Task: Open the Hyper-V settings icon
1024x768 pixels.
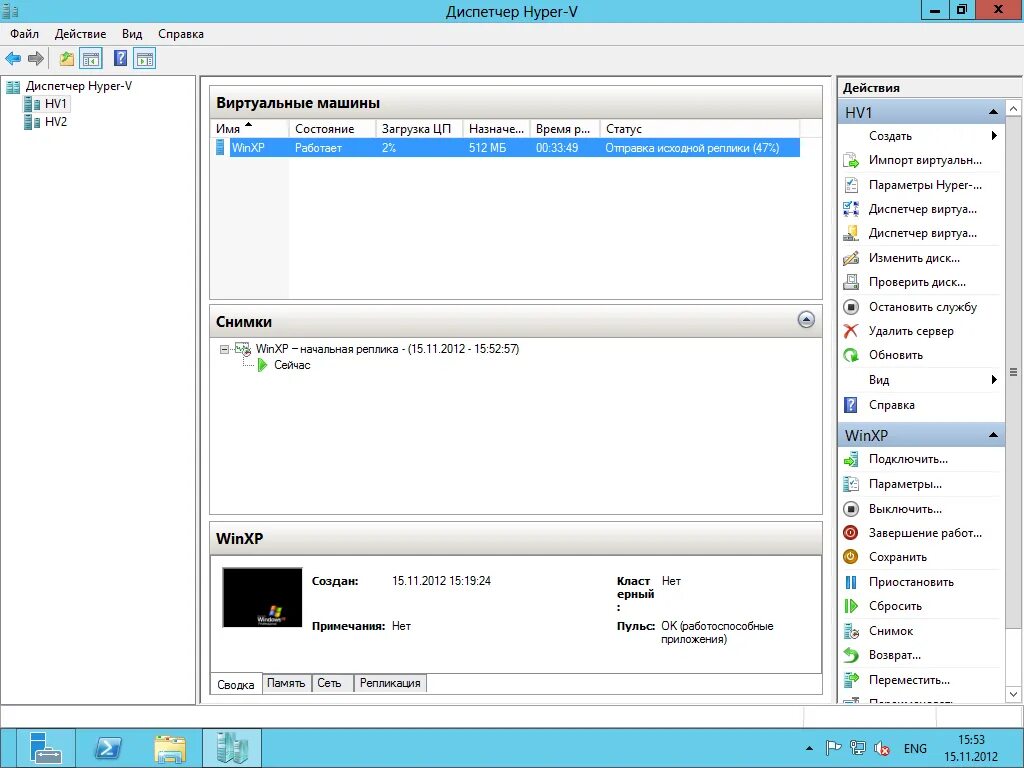Action: pos(851,185)
